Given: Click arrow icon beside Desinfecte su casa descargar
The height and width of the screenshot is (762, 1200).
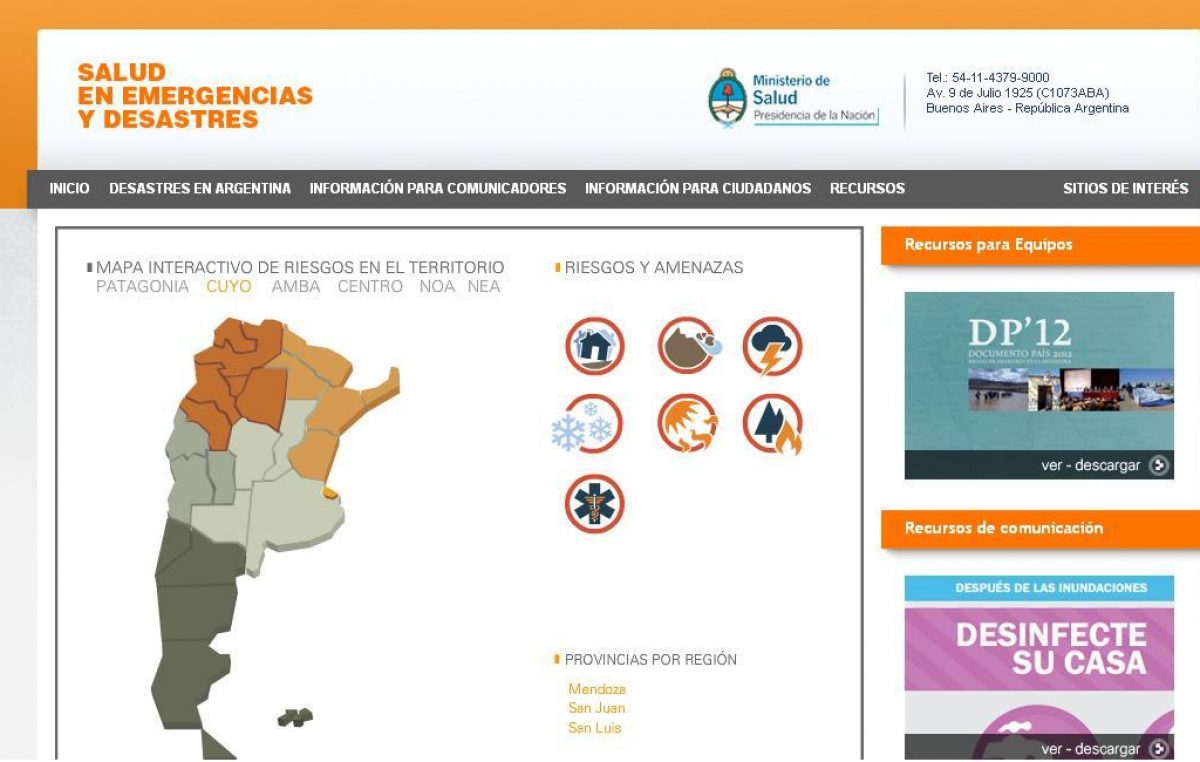Looking at the screenshot, I should [x=1159, y=749].
